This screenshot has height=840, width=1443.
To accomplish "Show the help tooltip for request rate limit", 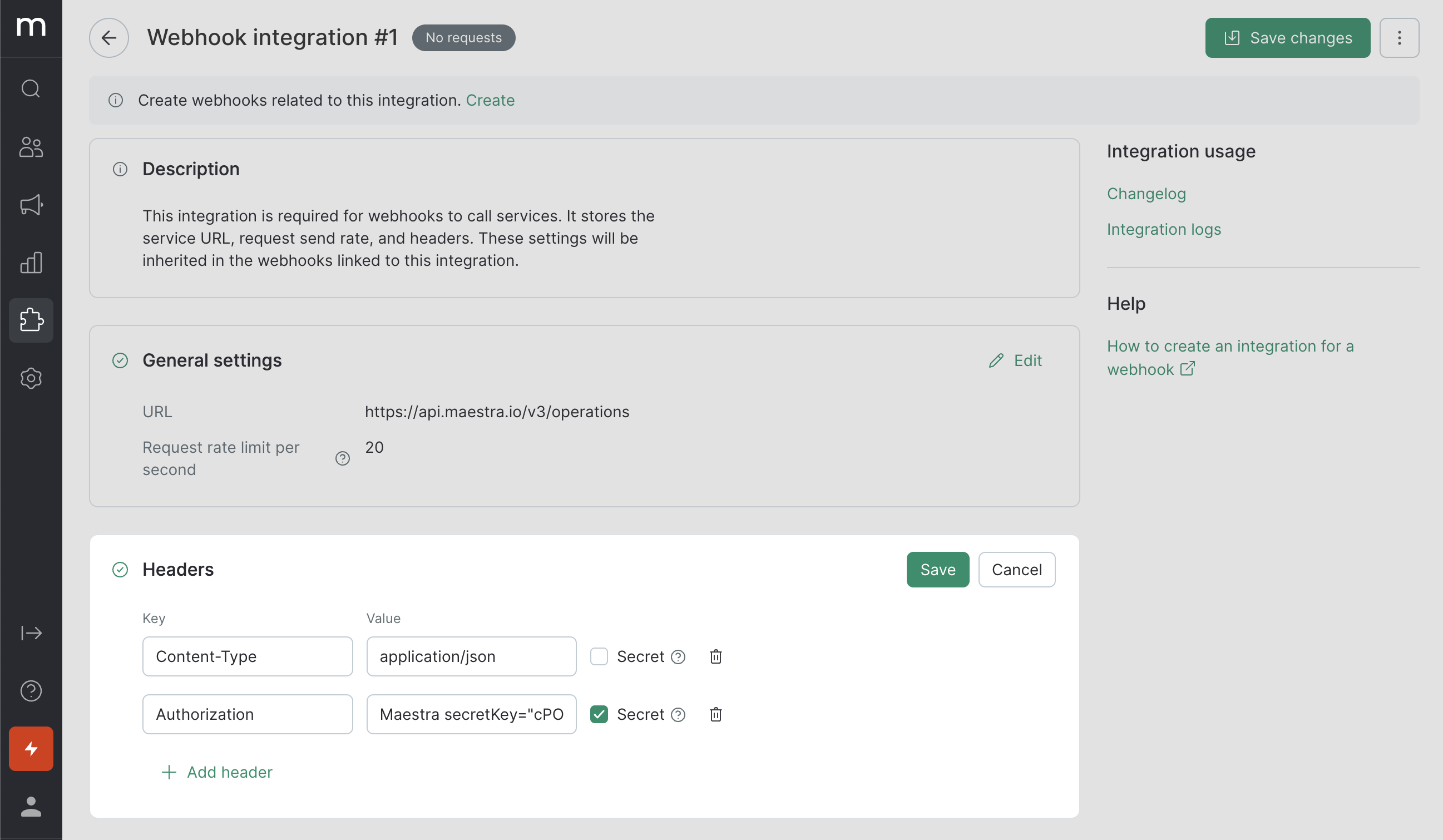I will pos(343,458).
